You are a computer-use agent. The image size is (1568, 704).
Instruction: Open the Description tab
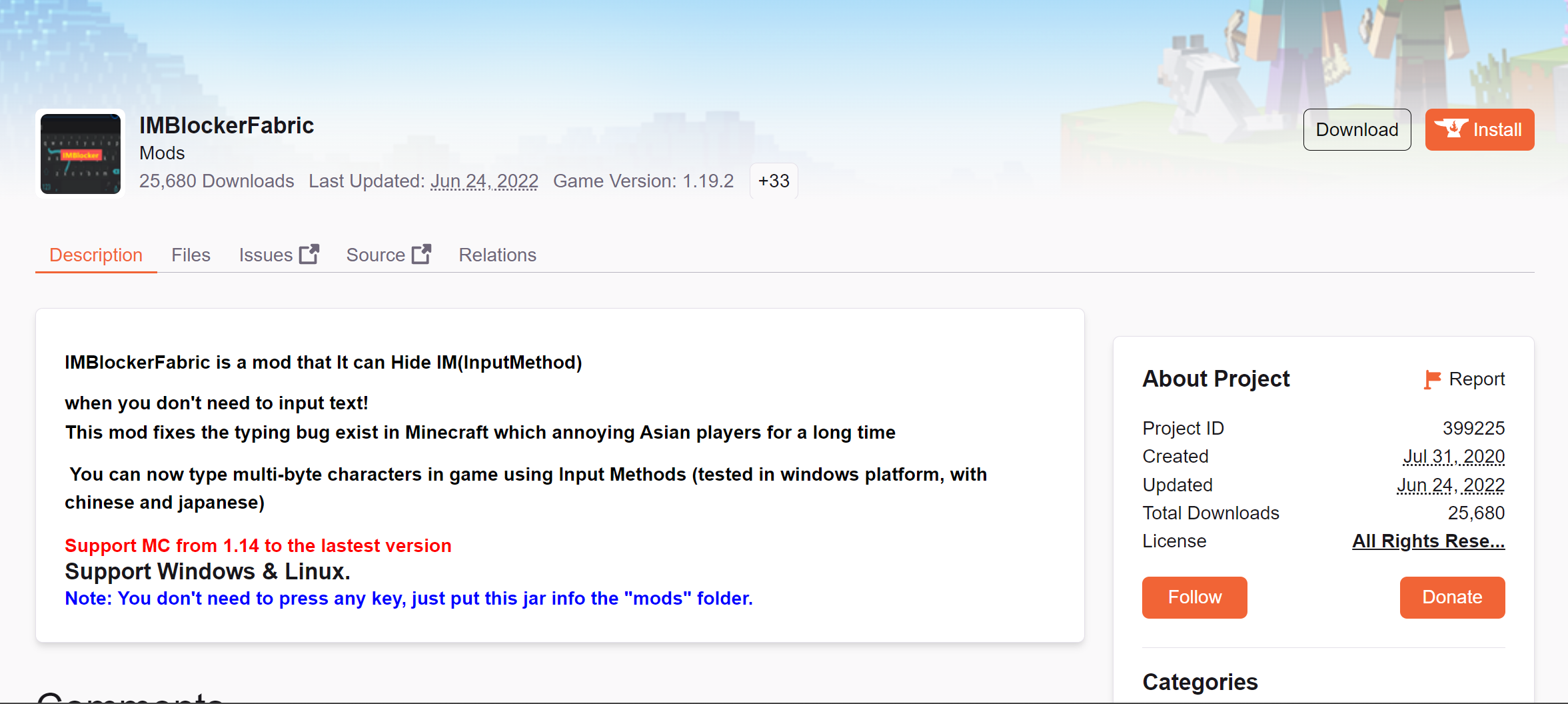96,255
